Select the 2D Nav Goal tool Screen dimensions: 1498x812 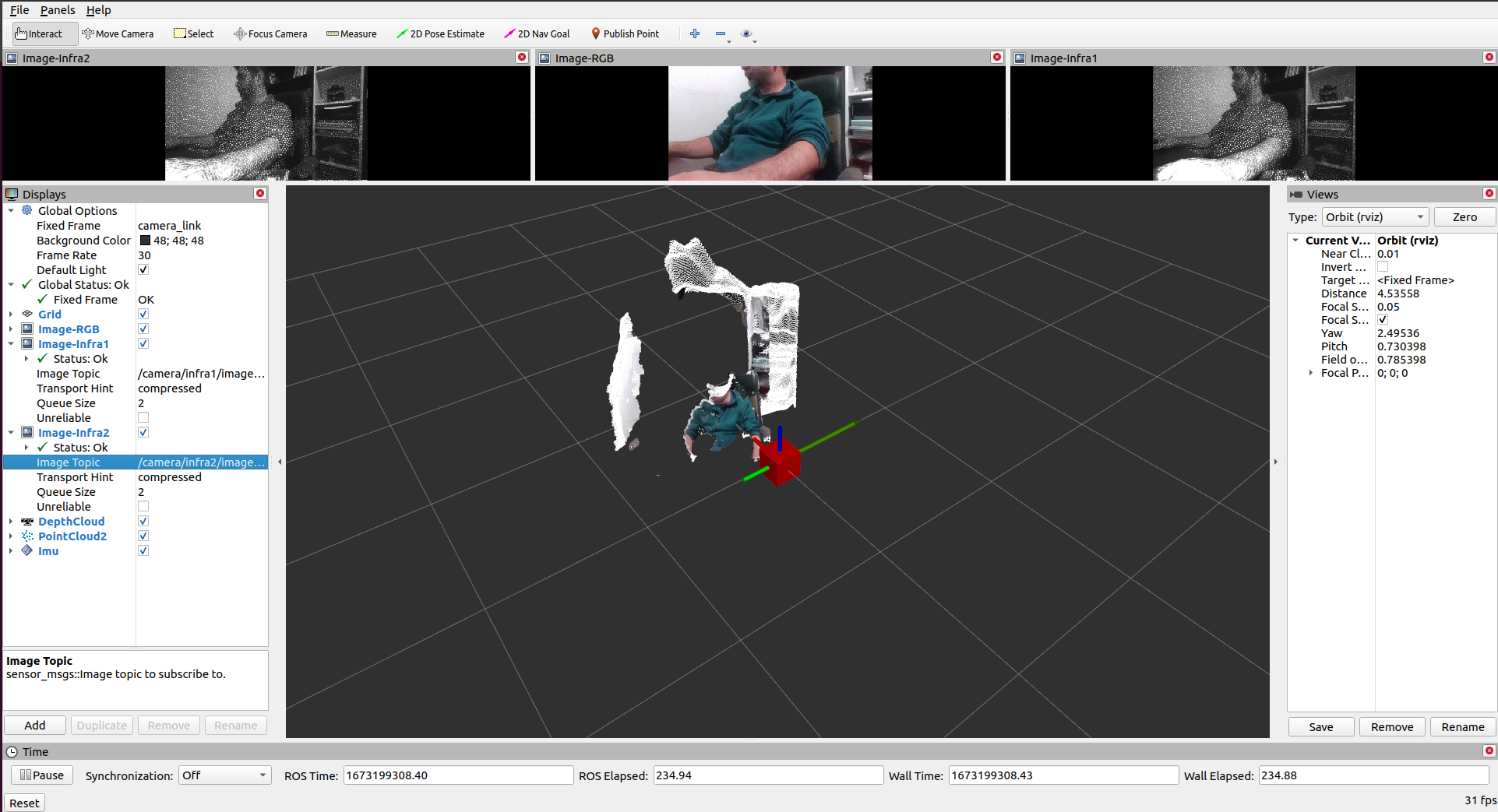point(537,33)
